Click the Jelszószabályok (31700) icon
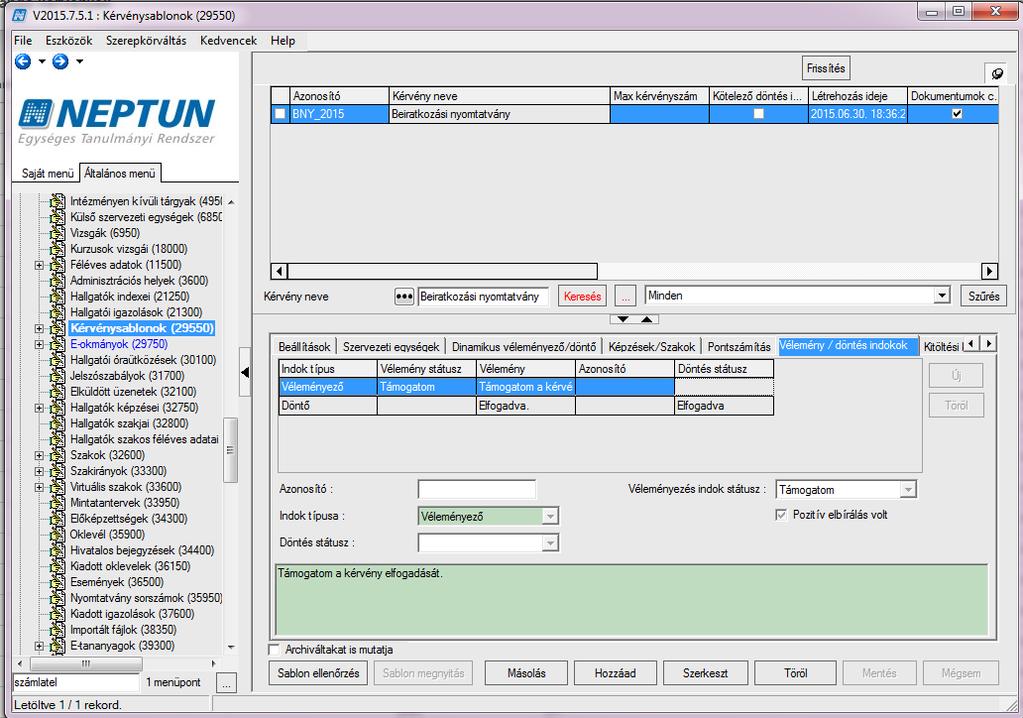1023x718 pixels. [x=58, y=376]
